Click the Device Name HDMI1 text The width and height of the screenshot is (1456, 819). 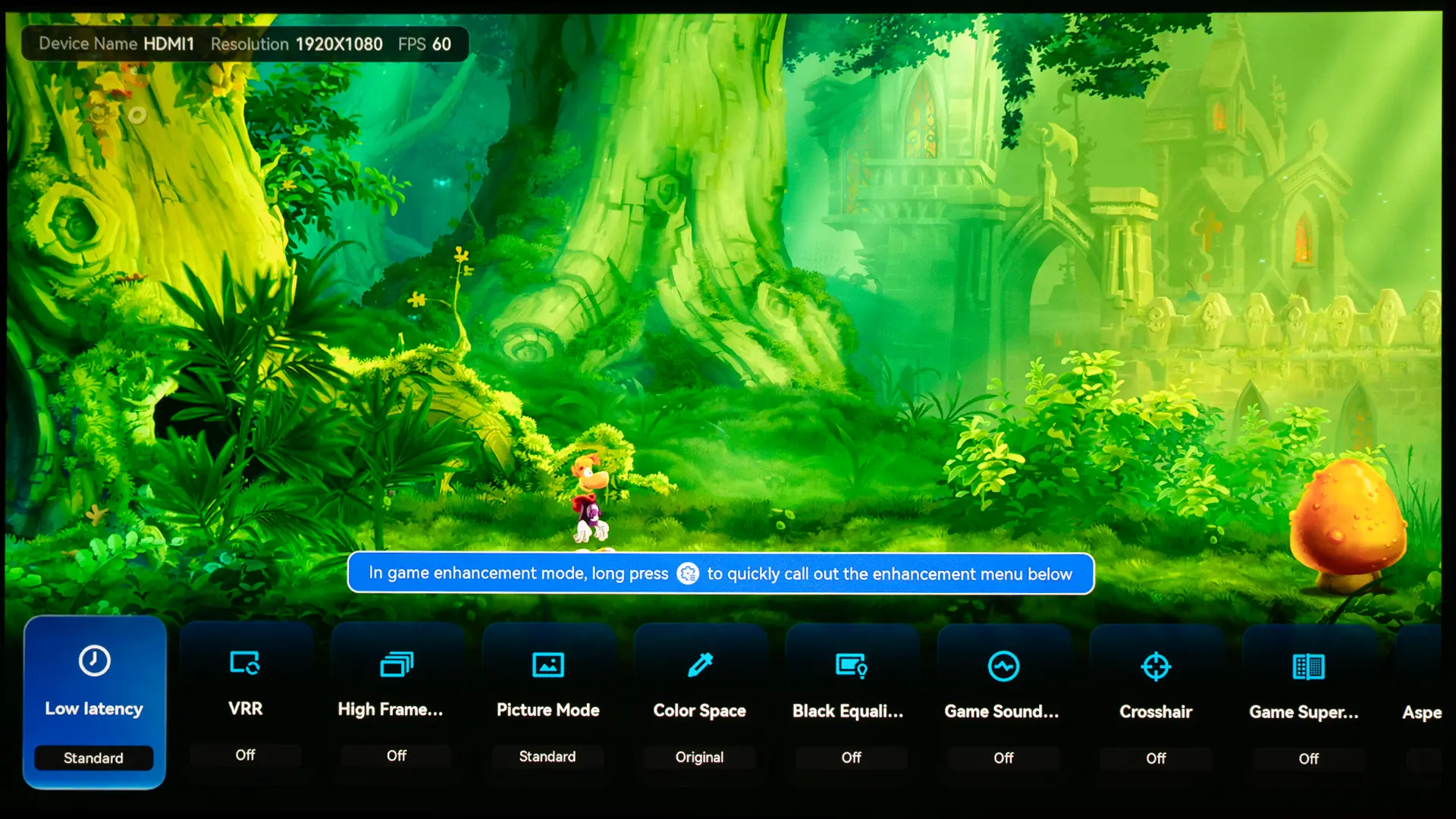click(117, 44)
